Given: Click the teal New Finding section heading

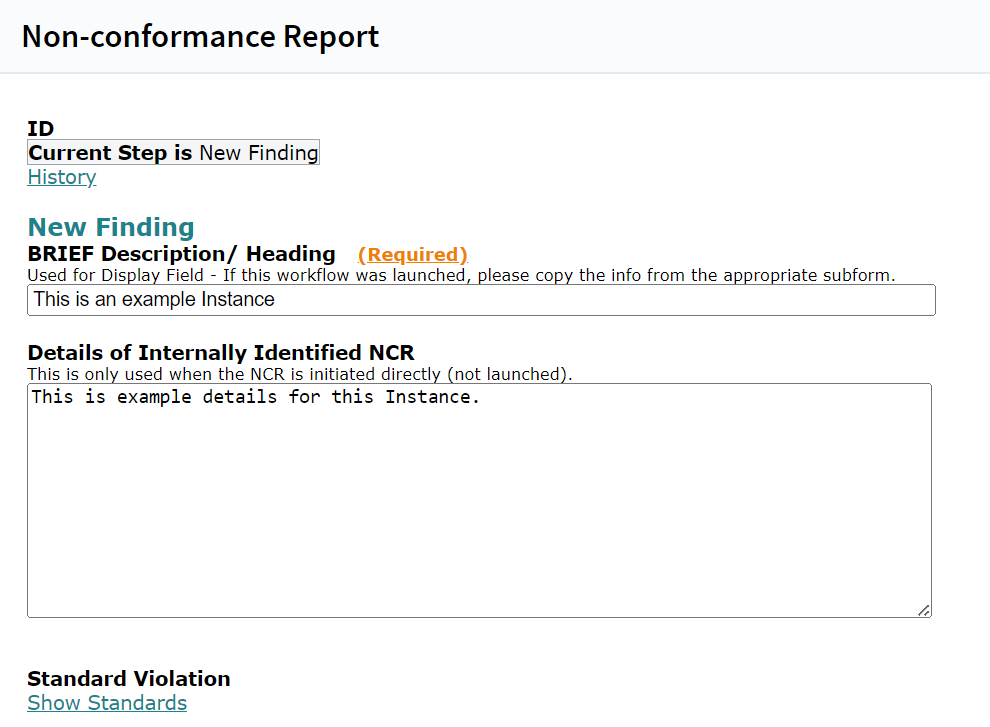Looking at the screenshot, I should tap(111, 227).
